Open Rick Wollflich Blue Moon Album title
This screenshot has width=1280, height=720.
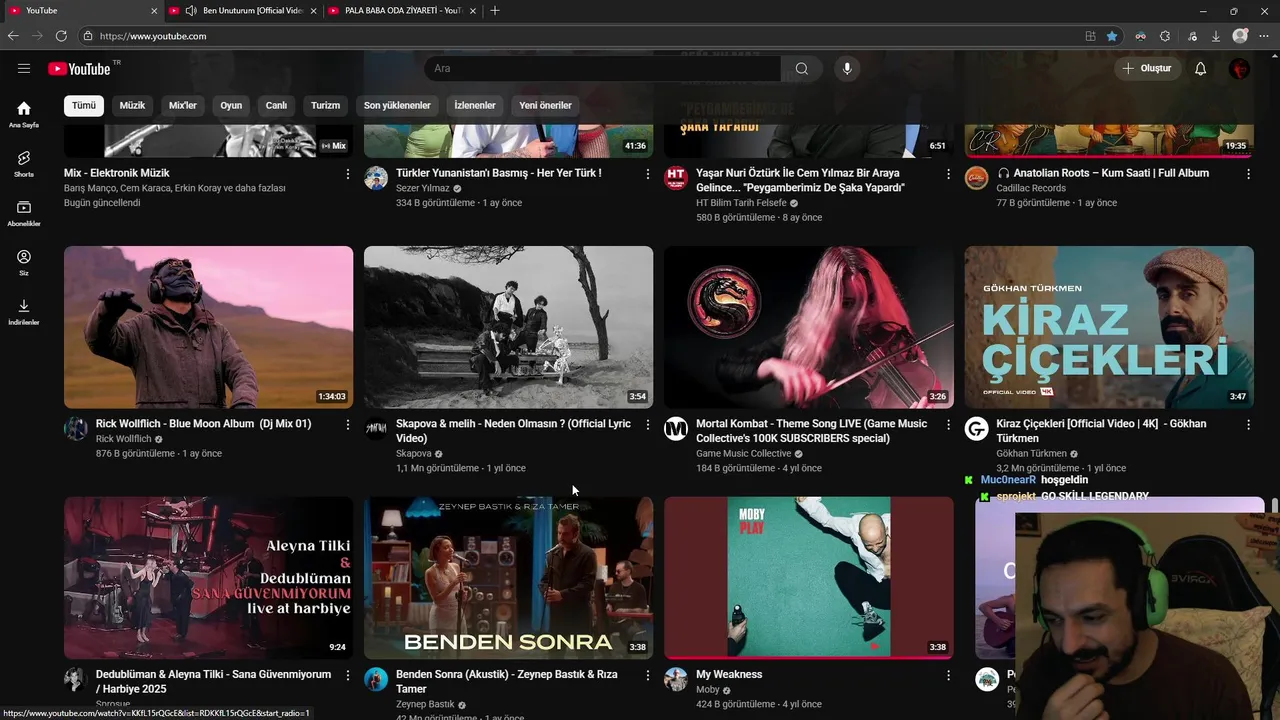[203, 424]
